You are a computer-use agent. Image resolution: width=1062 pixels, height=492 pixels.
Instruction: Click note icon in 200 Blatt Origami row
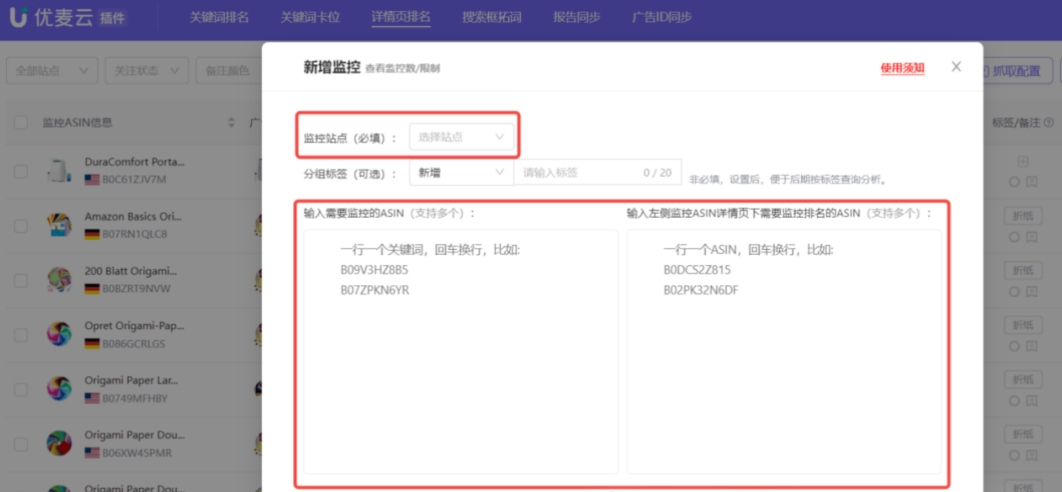[1032, 291]
